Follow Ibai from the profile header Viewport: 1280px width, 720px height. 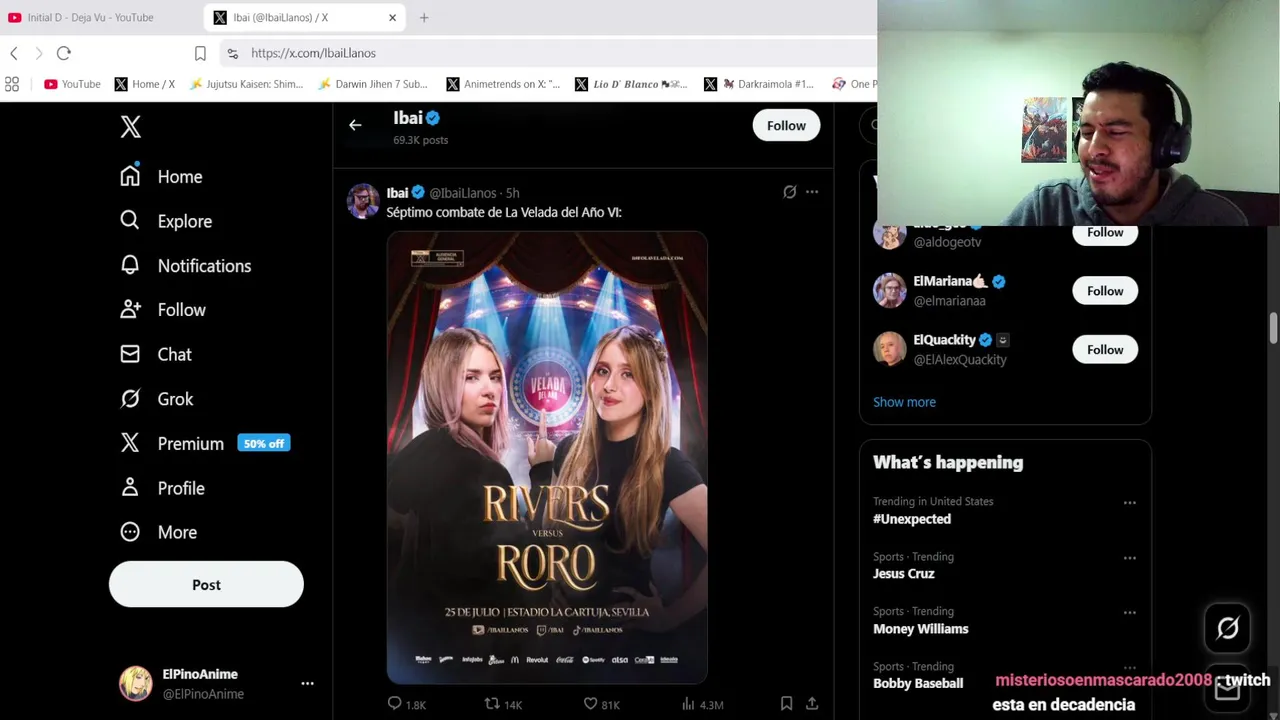pos(786,125)
